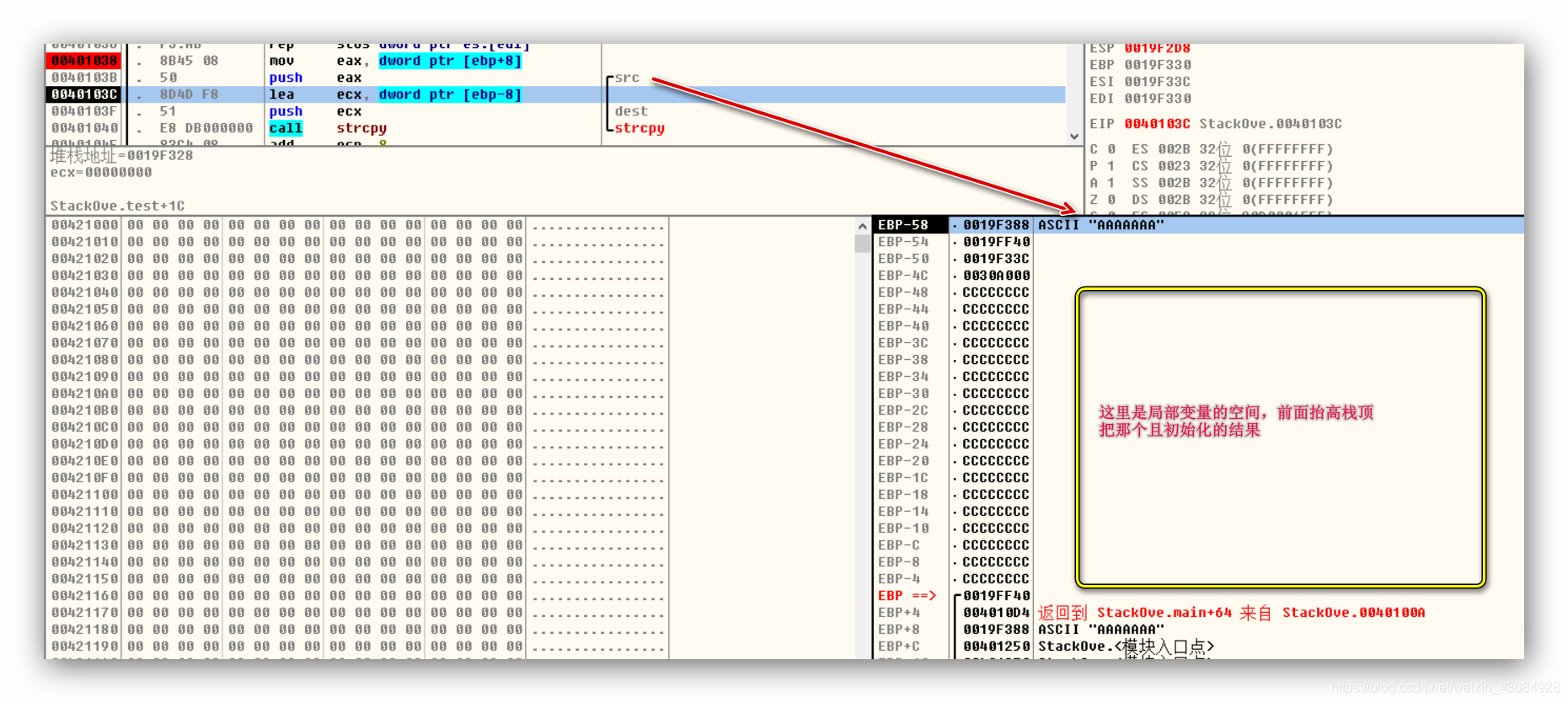Viewport: 1568px width, 703px height.
Task: Click the StackOve.test+1C info line
Action: point(117,206)
